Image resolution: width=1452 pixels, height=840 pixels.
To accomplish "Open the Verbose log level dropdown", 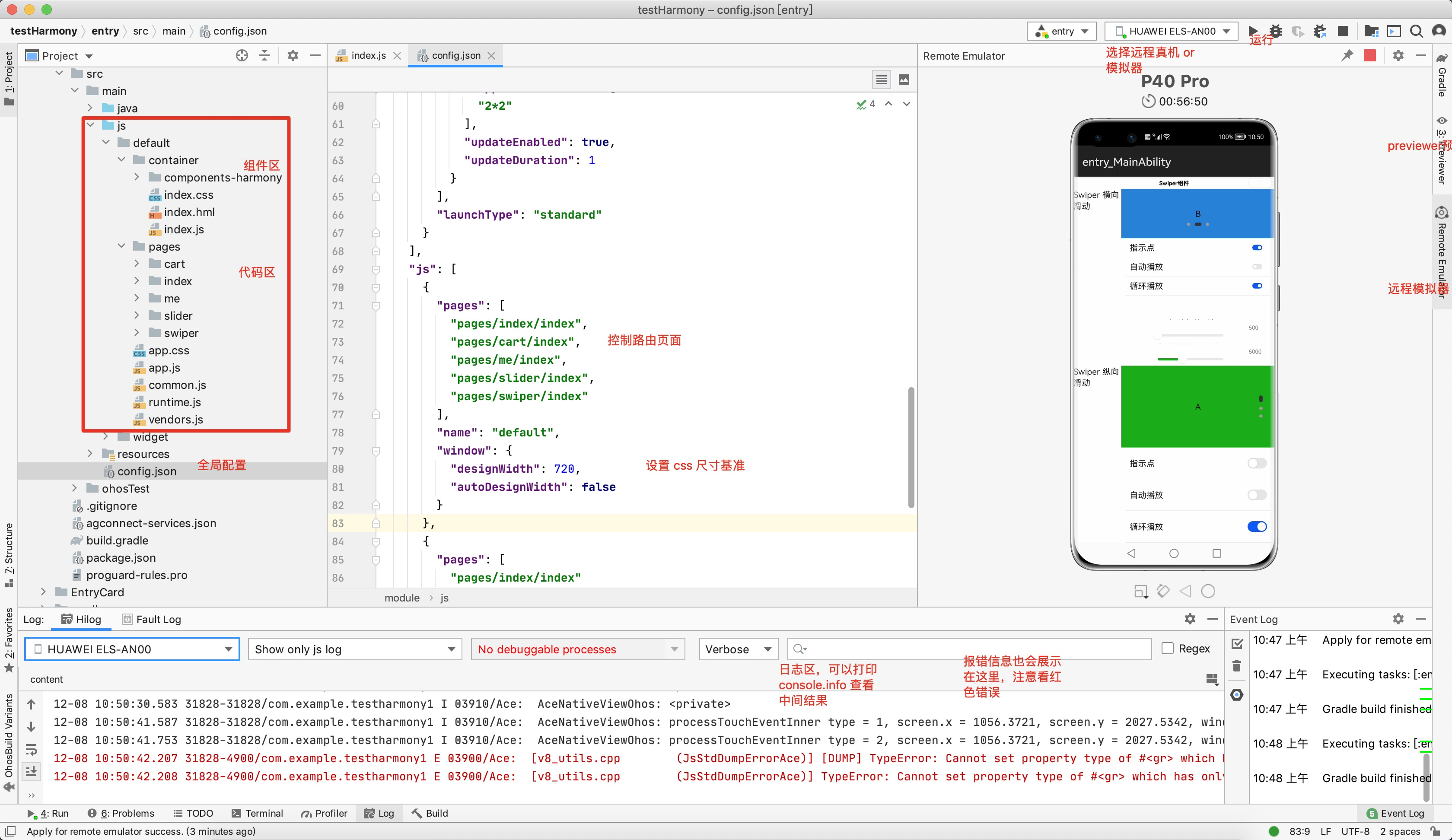I will pos(738,649).
